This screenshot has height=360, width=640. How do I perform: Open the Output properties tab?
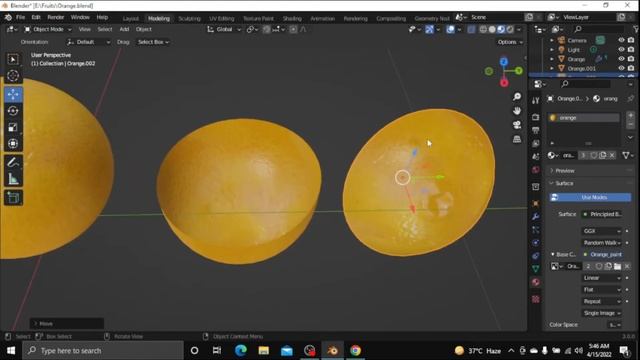click(536, 131)
